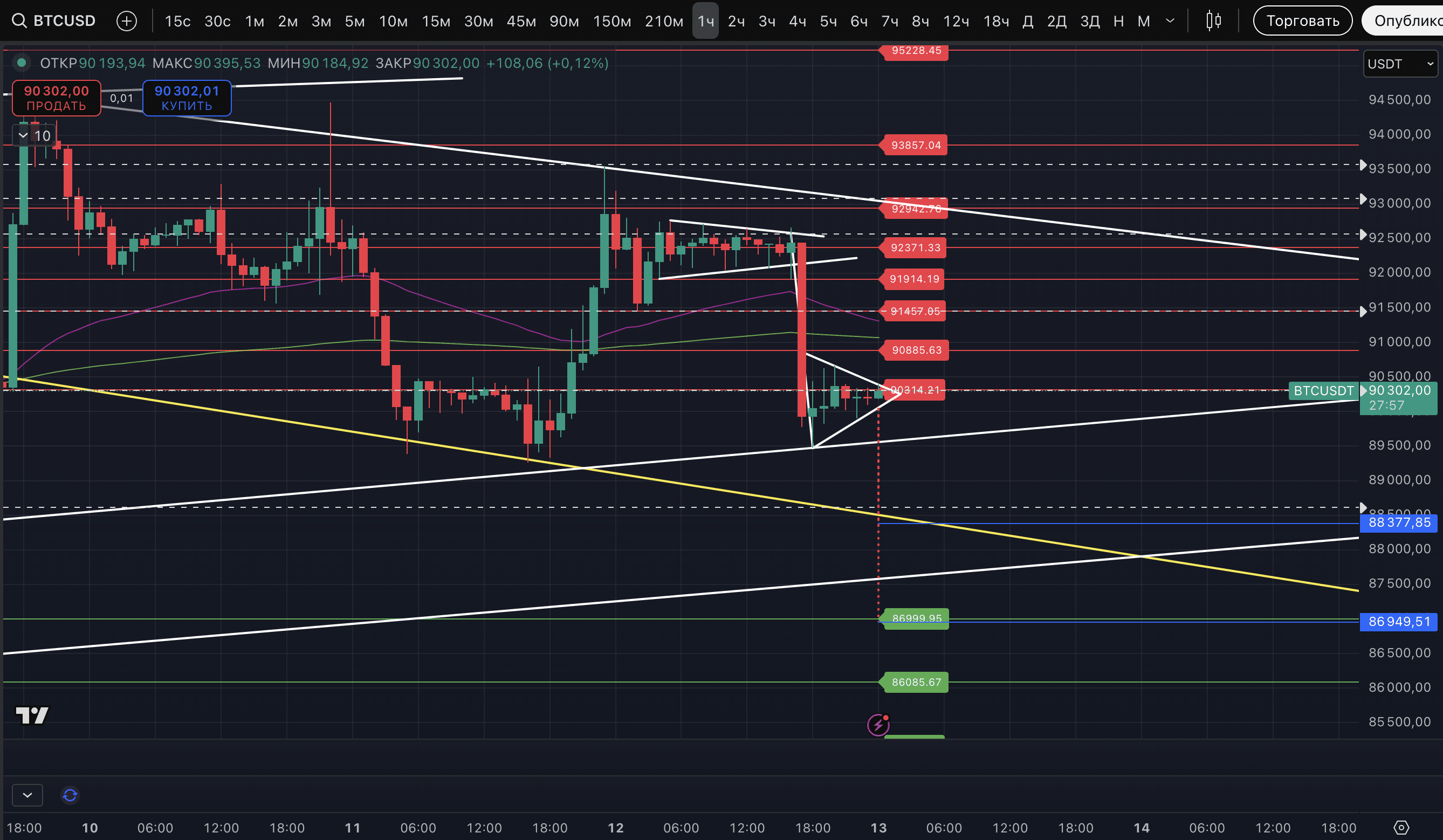Viewport: 1443px width, 840px height.
Task: Click the TradingView logo icon
Action: click(x=32, y=715)
